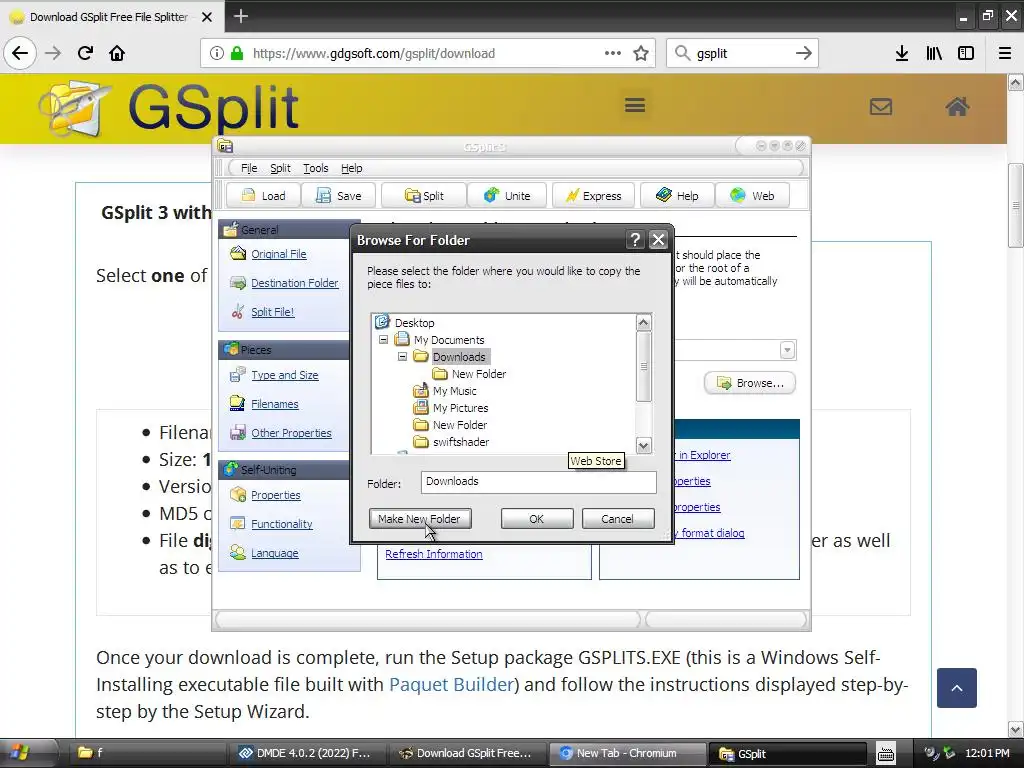Screen dimensions: 1024x768
Task: Open the destination path dropdown arrow
Action: [x=787, y=350]
